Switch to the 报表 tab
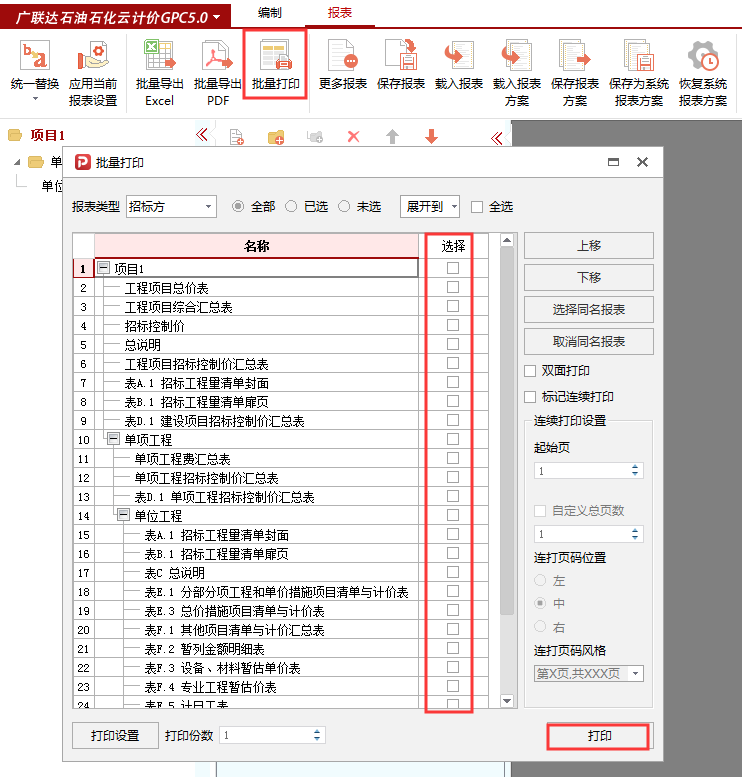Image resolution: width=742 pixels, height=777 pixels. [x=340, y=13]
